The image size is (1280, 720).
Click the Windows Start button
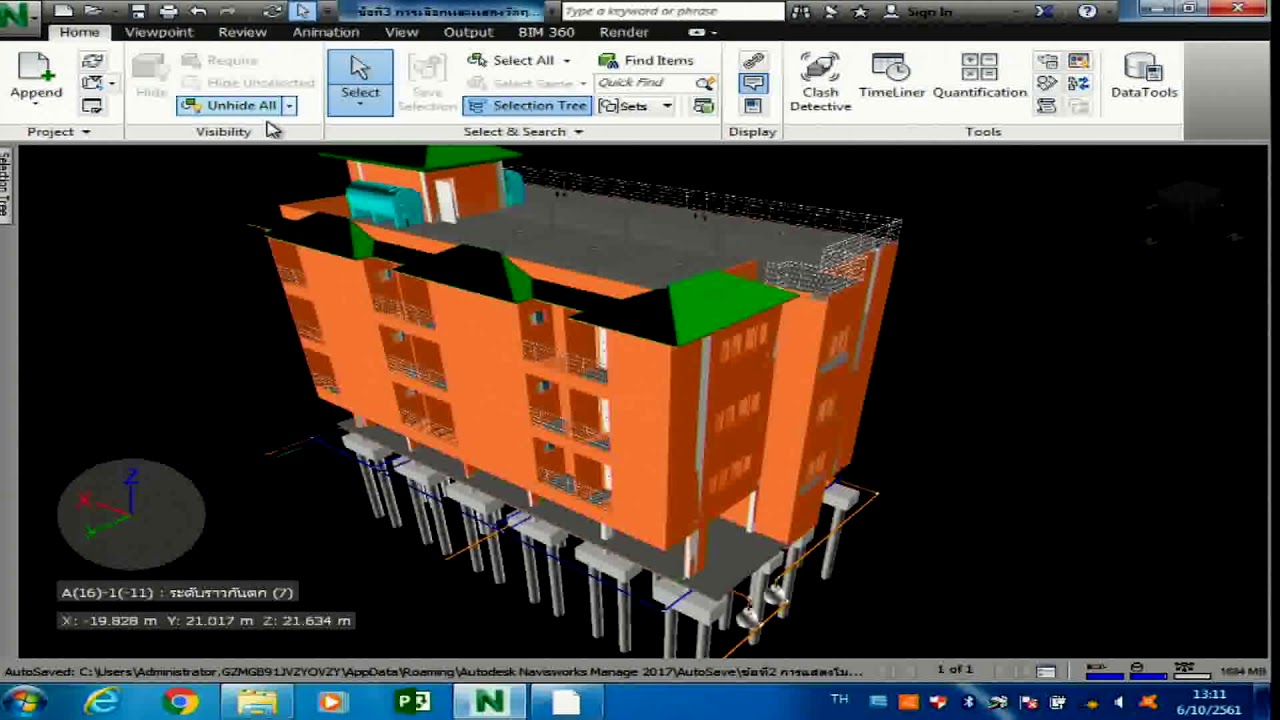pyautogui.click(x=25, y=702)
